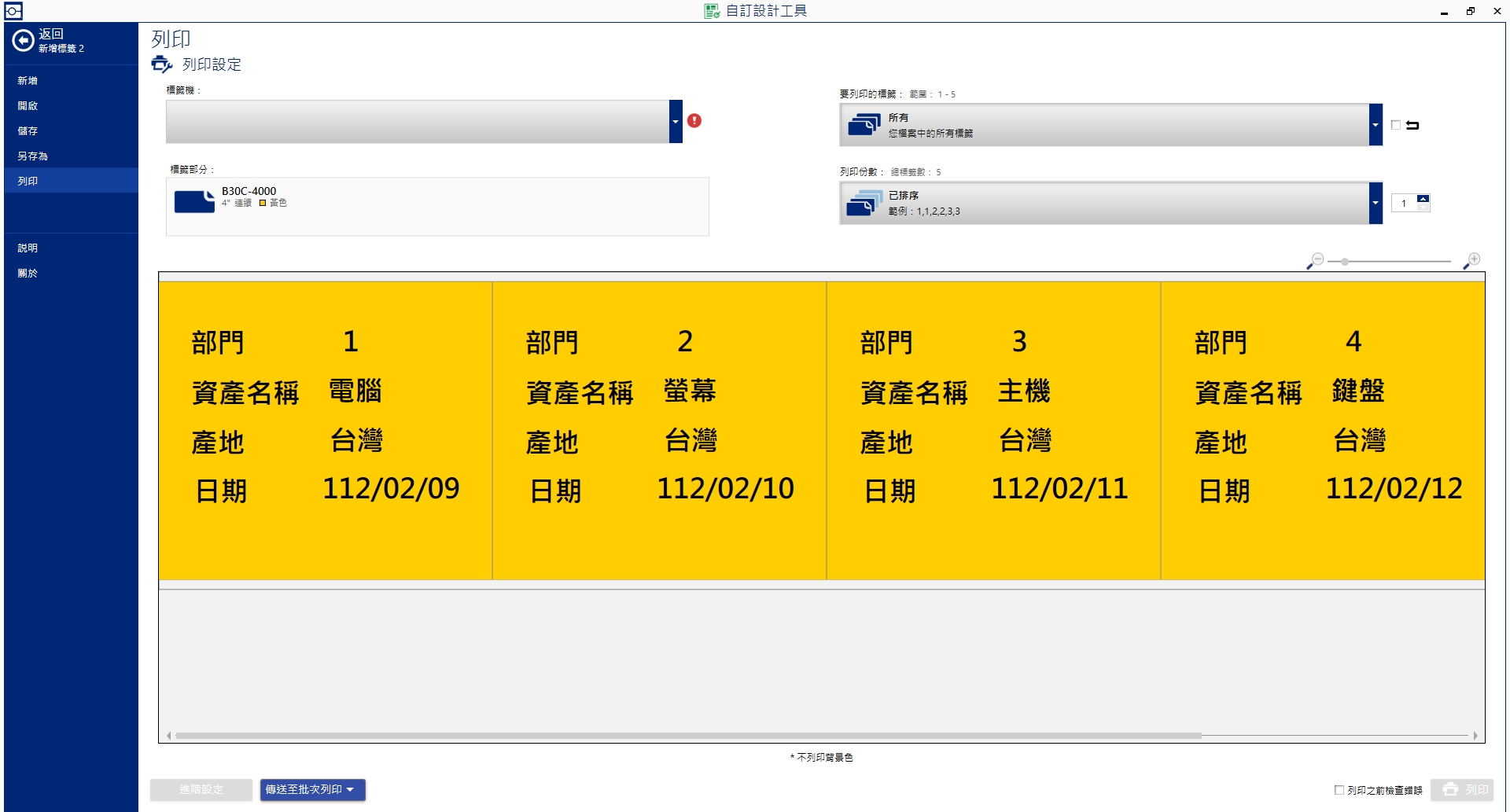Click the red error warning icon

tap(694, 120)
